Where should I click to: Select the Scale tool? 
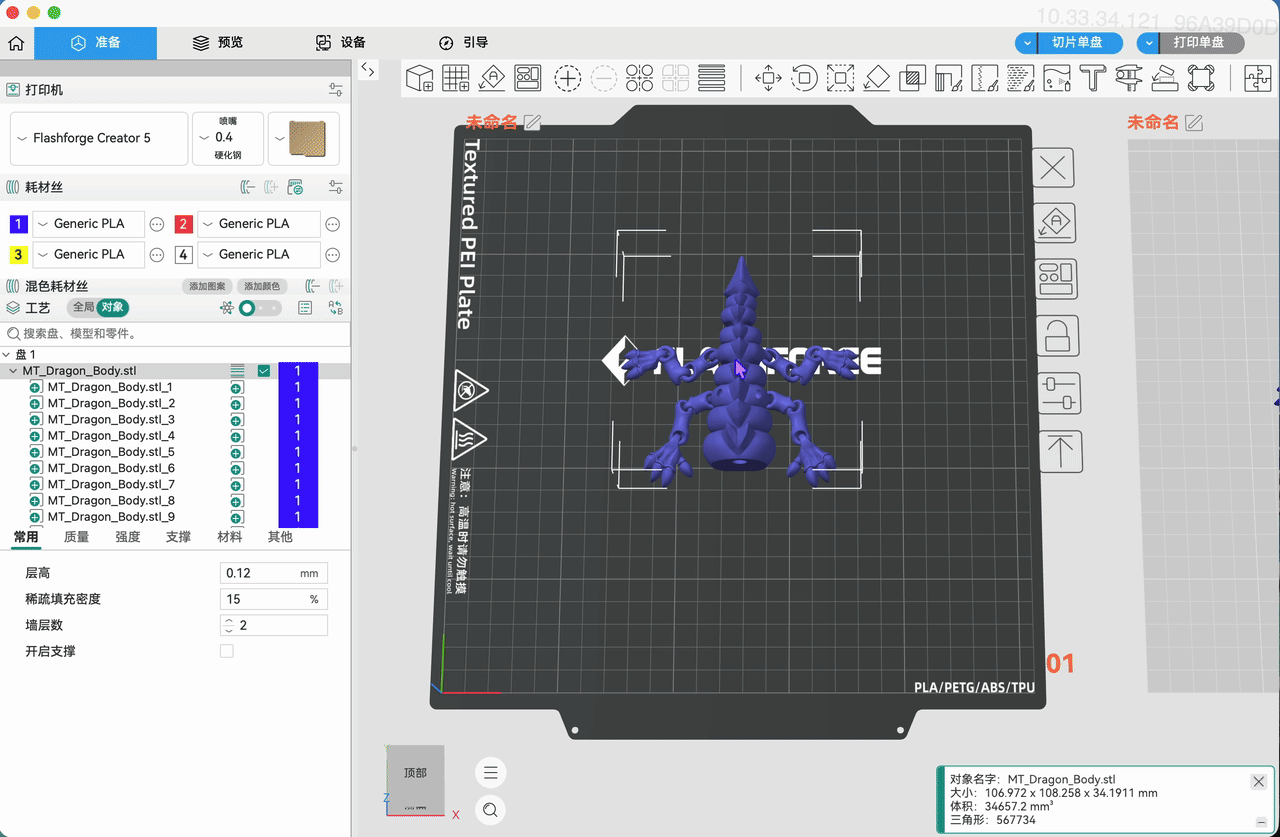(x=840, y=78)
